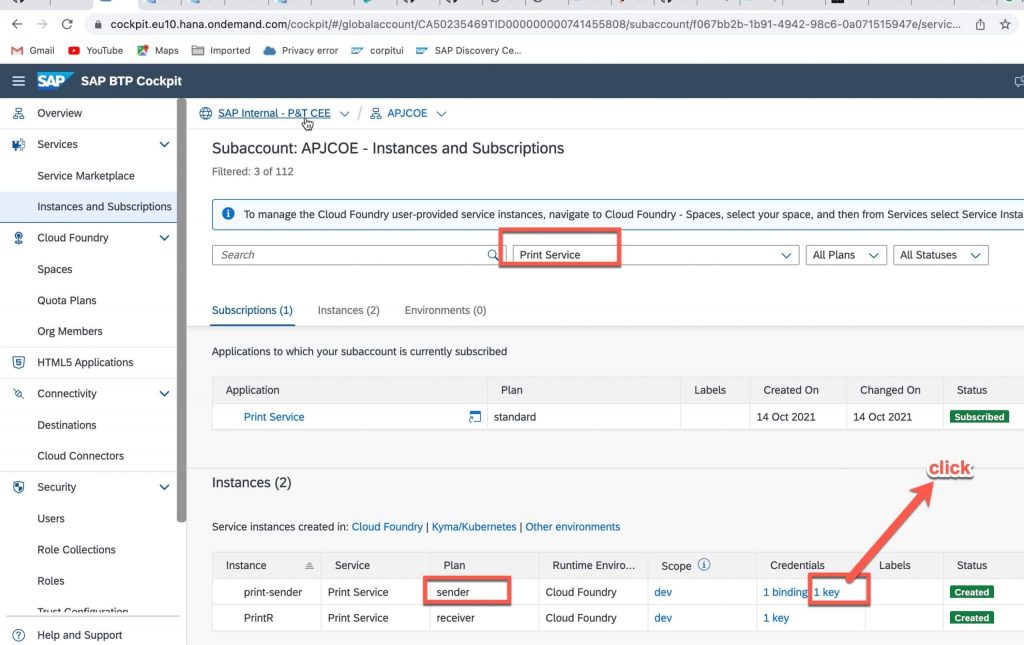Open the Imported bookmarks folder
Screen dimensions: 1024x645
tap(221, 50)
